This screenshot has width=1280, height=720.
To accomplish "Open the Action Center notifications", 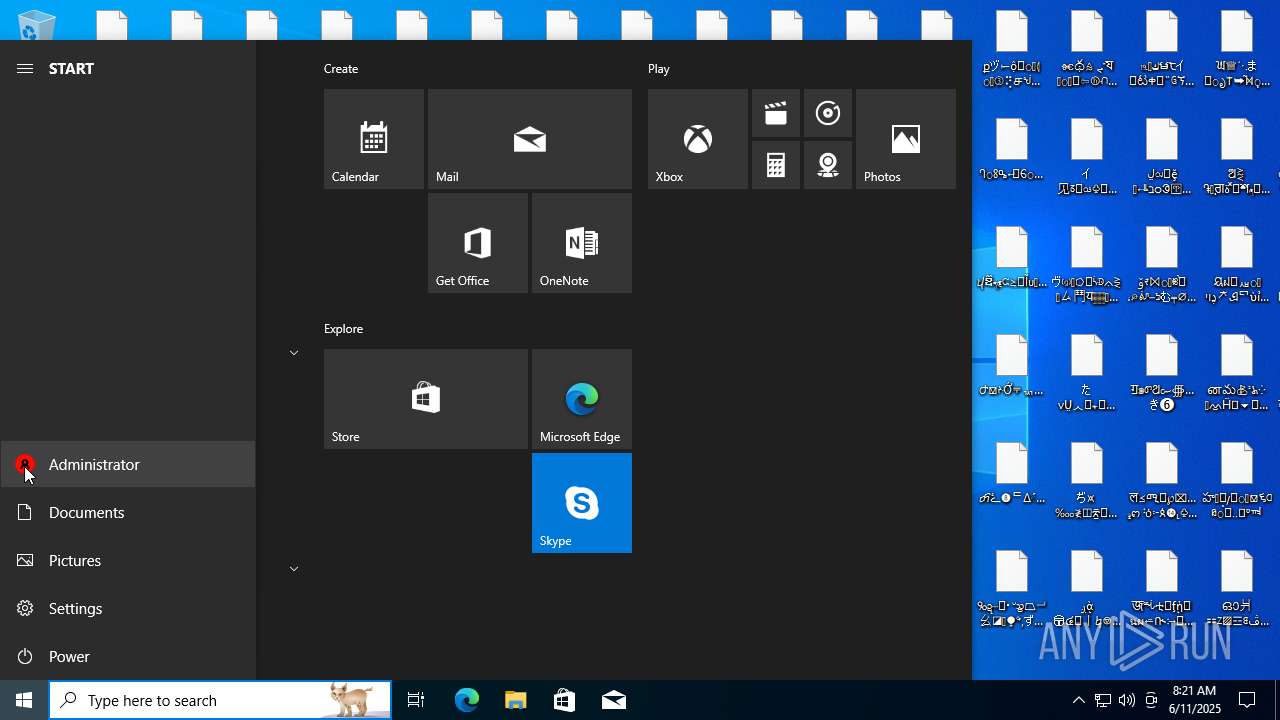I will (1247, 700).
